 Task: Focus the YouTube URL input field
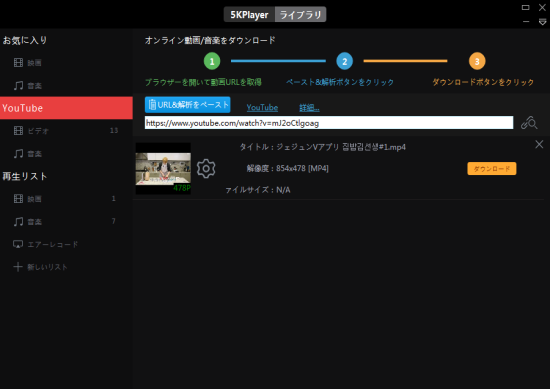[x=329, y=123]
